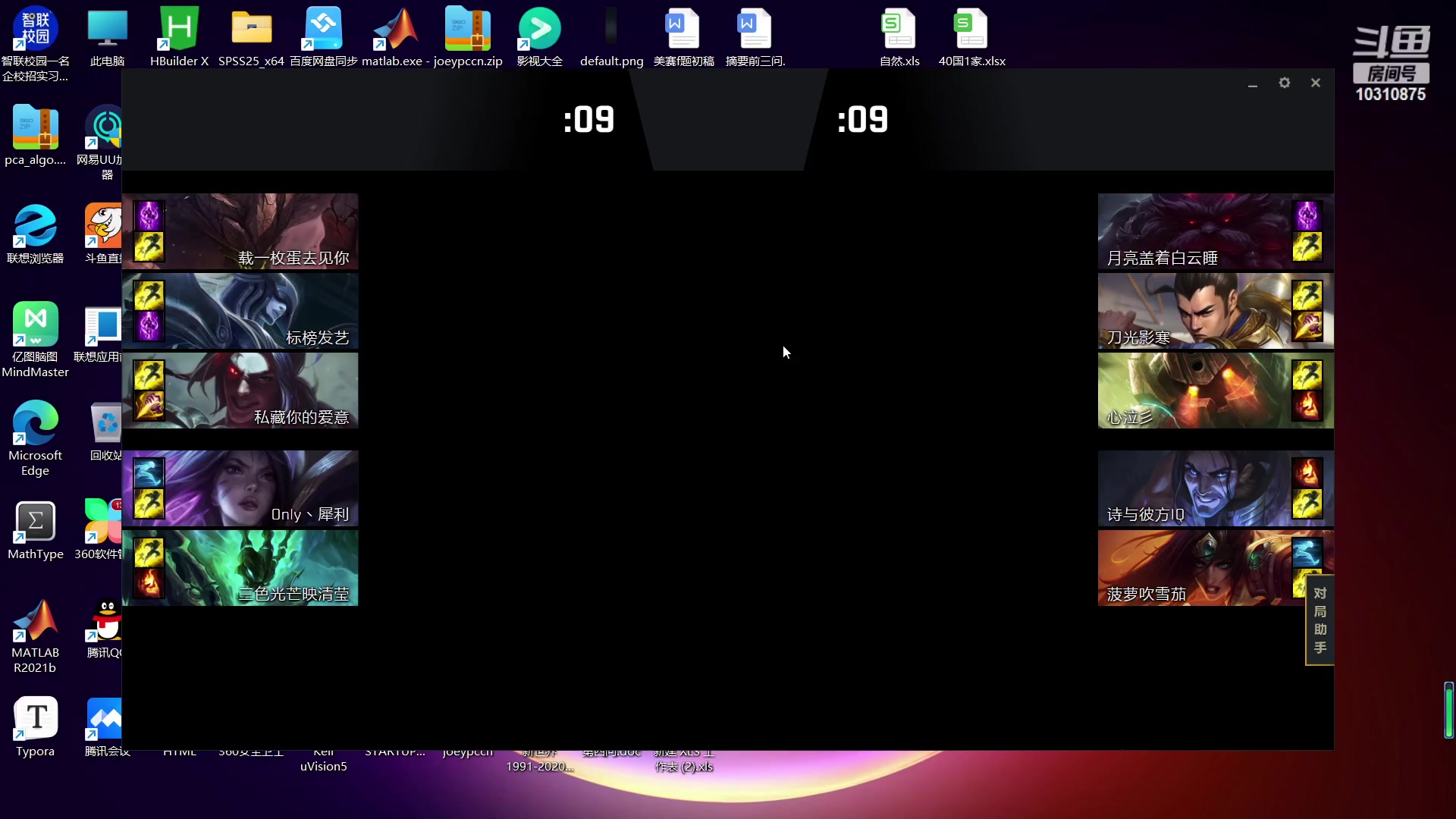Viewport: 1456px width, 819px height.
Task: Launch 影视大全 desktop shortcut
Action: (x=539, y=36)
